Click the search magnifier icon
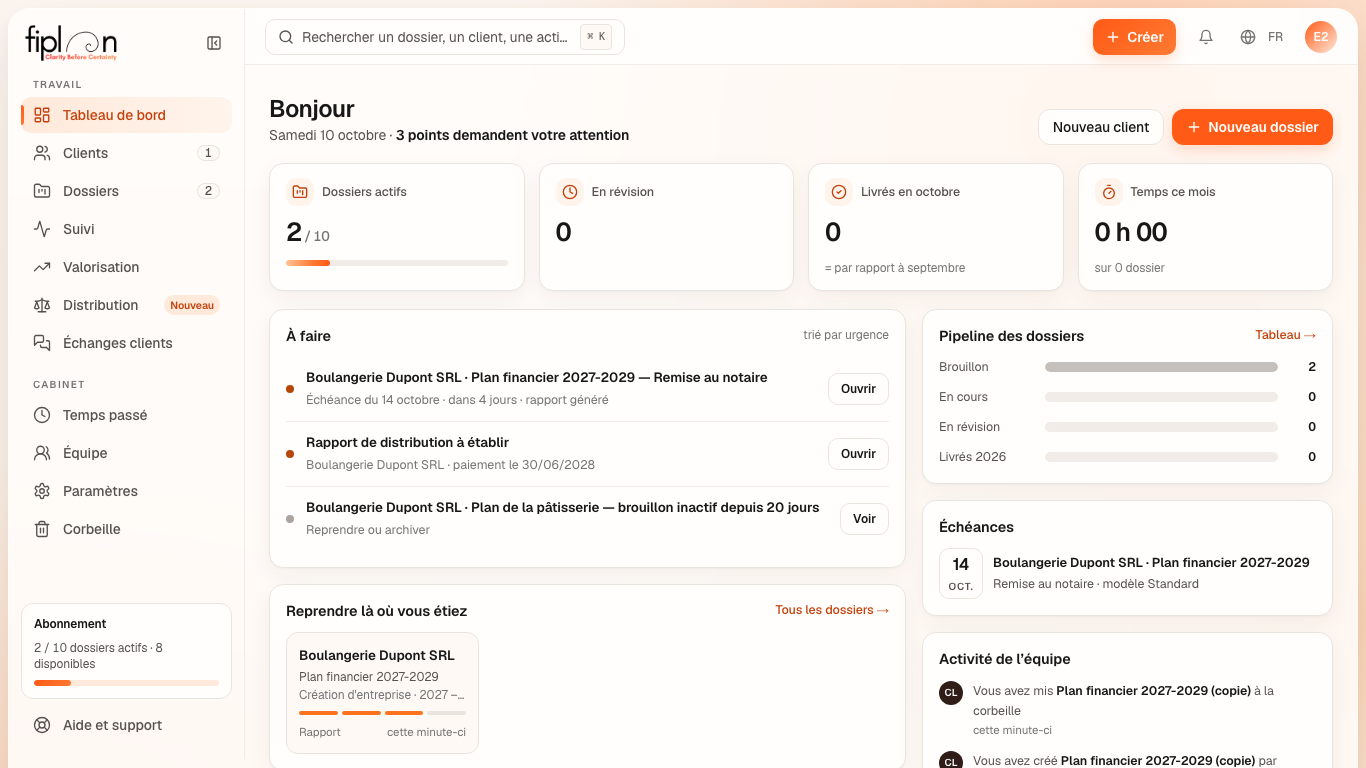Image resolution: width=1366 pixels, height=768 pixels. point(286,37)
